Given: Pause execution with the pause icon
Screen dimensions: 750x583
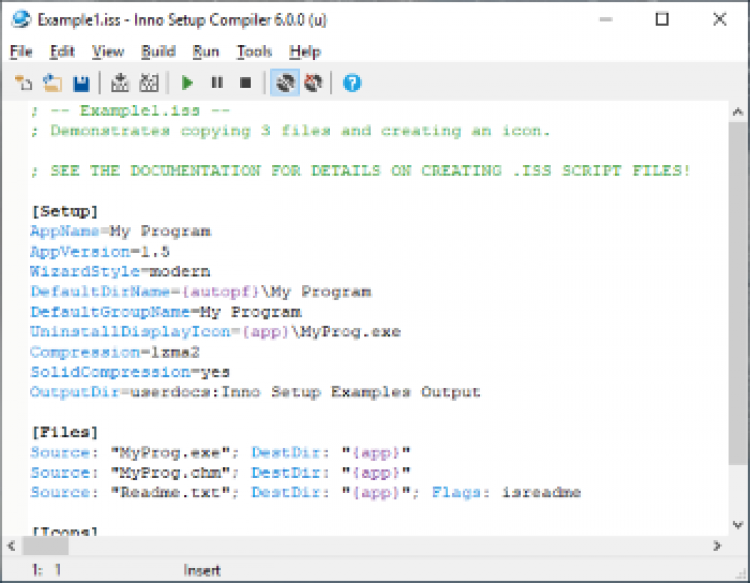Looking at the screenshot, I should [216, 83].
